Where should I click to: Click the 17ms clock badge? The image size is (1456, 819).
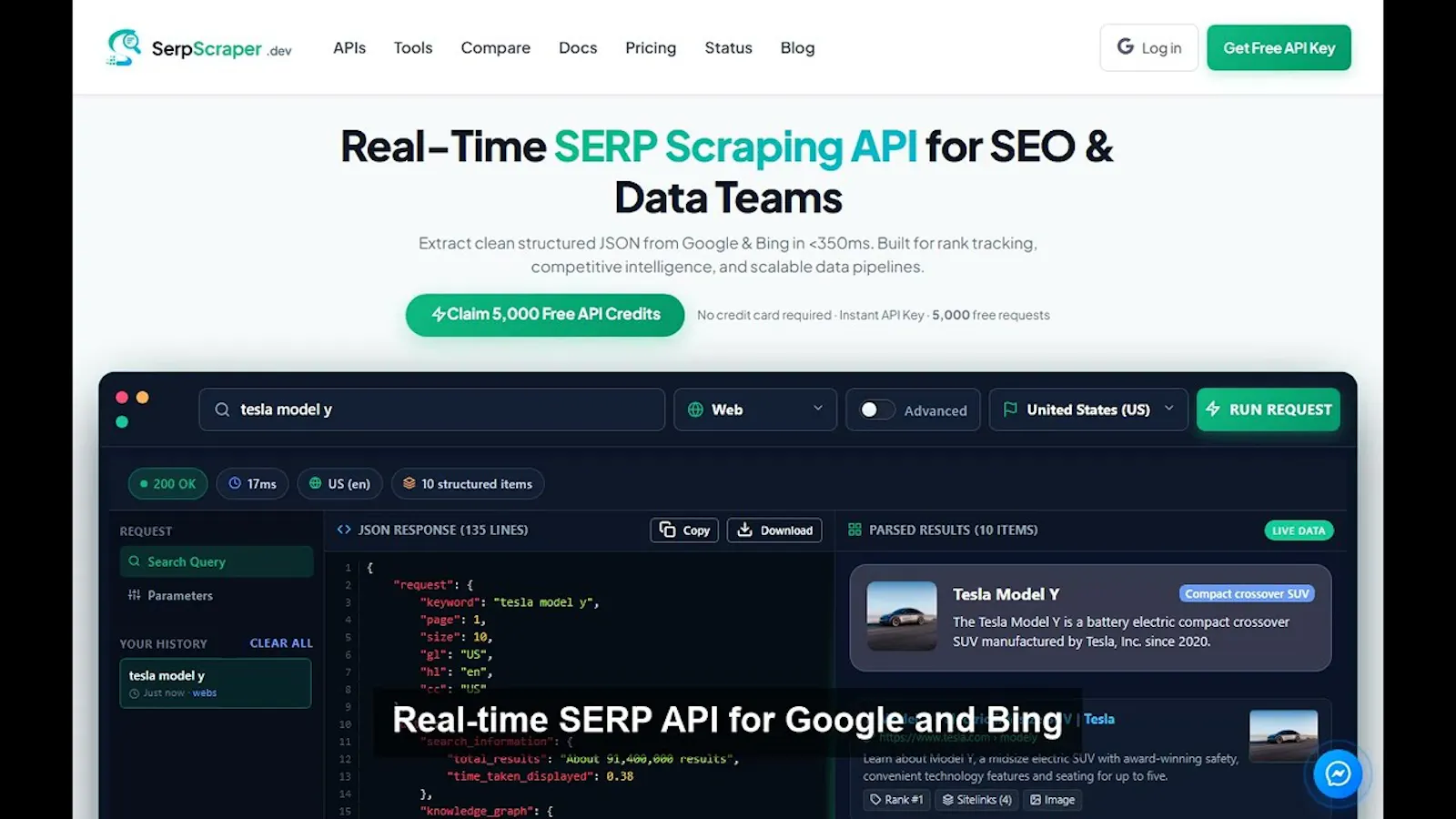point(252,483)
